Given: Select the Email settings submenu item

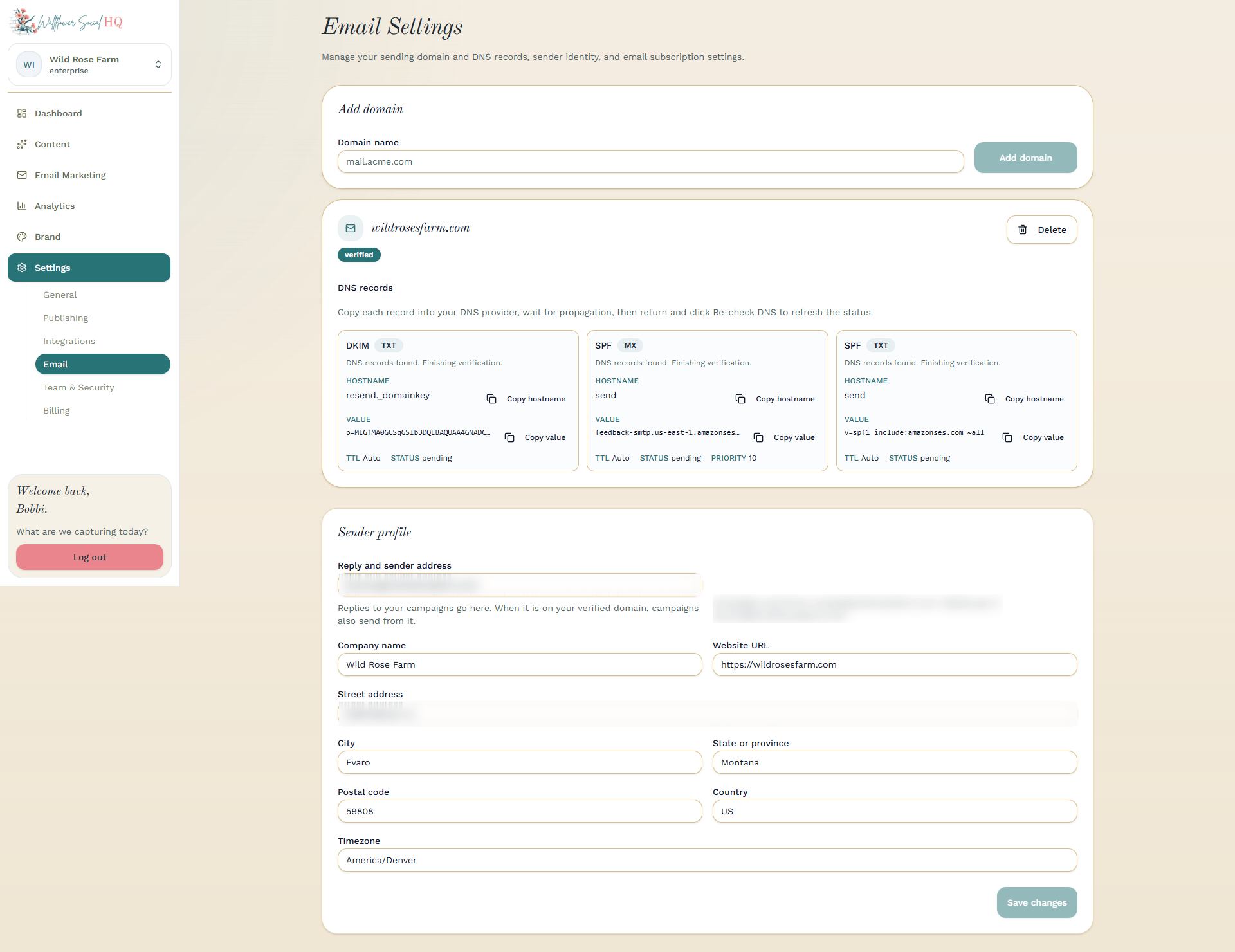Looking at the screenshot, I should click(x=103, y=364).
